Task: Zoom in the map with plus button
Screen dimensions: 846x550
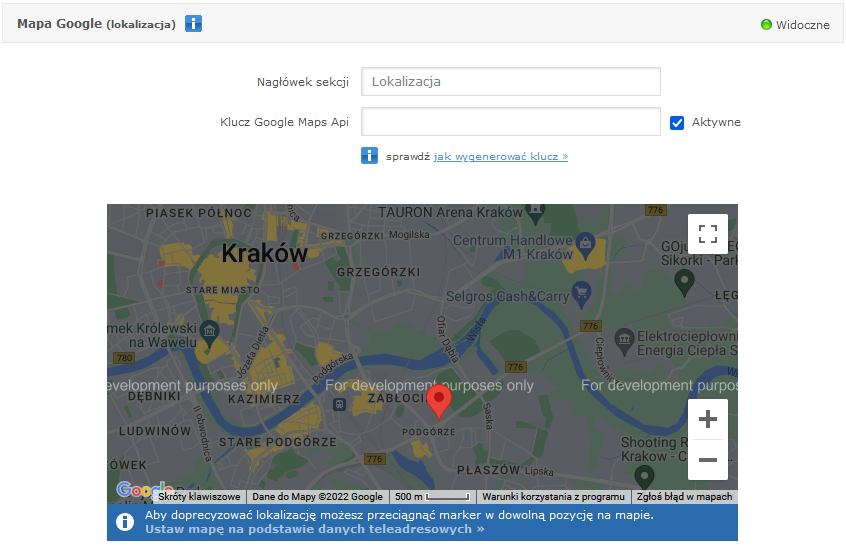Action: coord(707,419)
